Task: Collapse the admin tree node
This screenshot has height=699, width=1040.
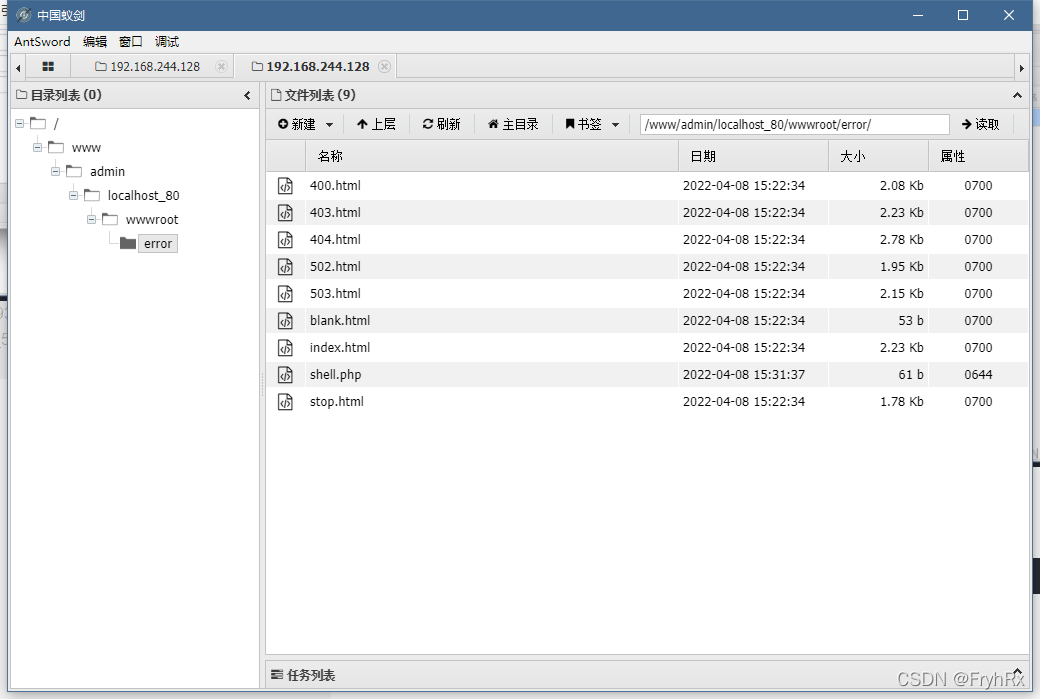Action: click(x=55, y=171)
